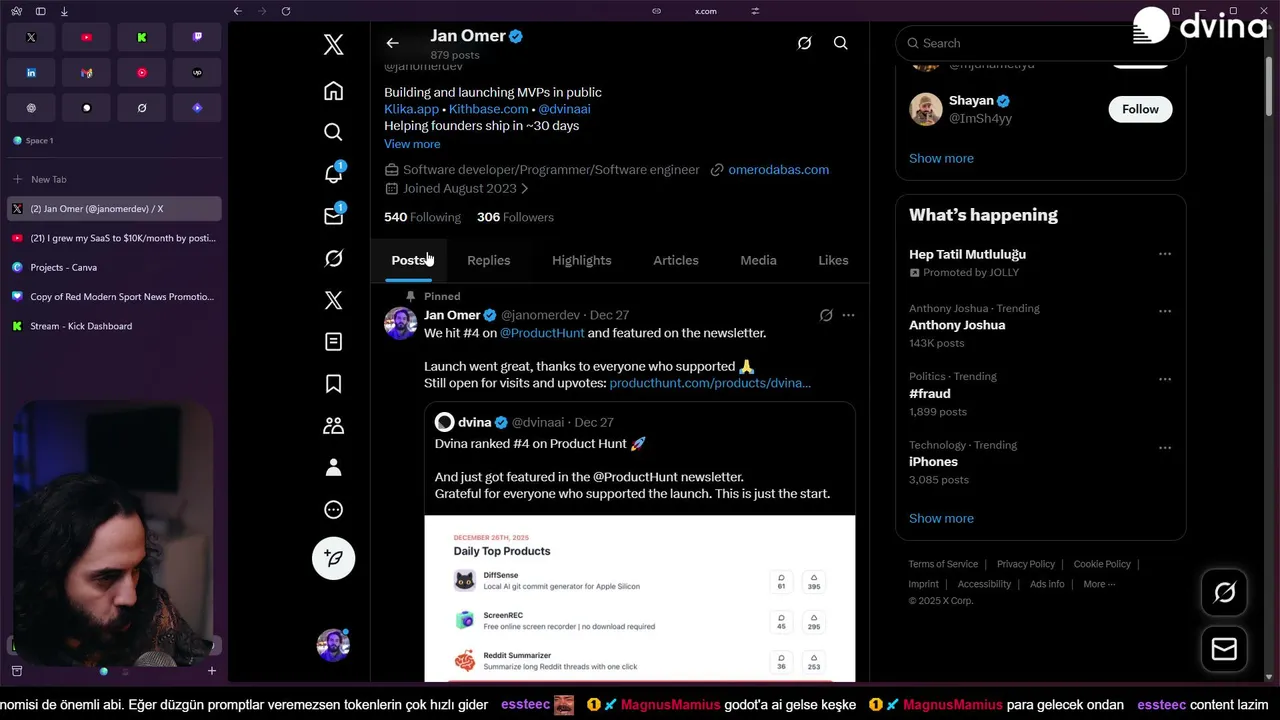Image resolution: width=1280 pixels, height=720 pixels.
Task: Open the Twitch pinned site tile
Action: coord(197,38)
